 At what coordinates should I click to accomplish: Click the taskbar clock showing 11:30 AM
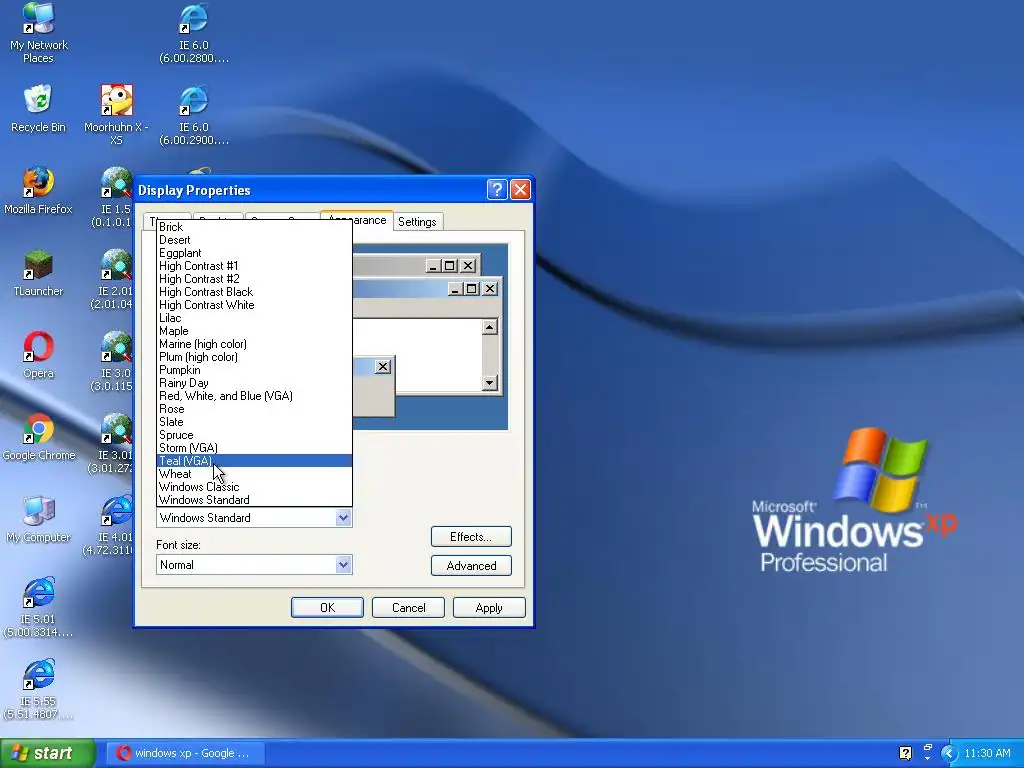(x=987, y=753)
